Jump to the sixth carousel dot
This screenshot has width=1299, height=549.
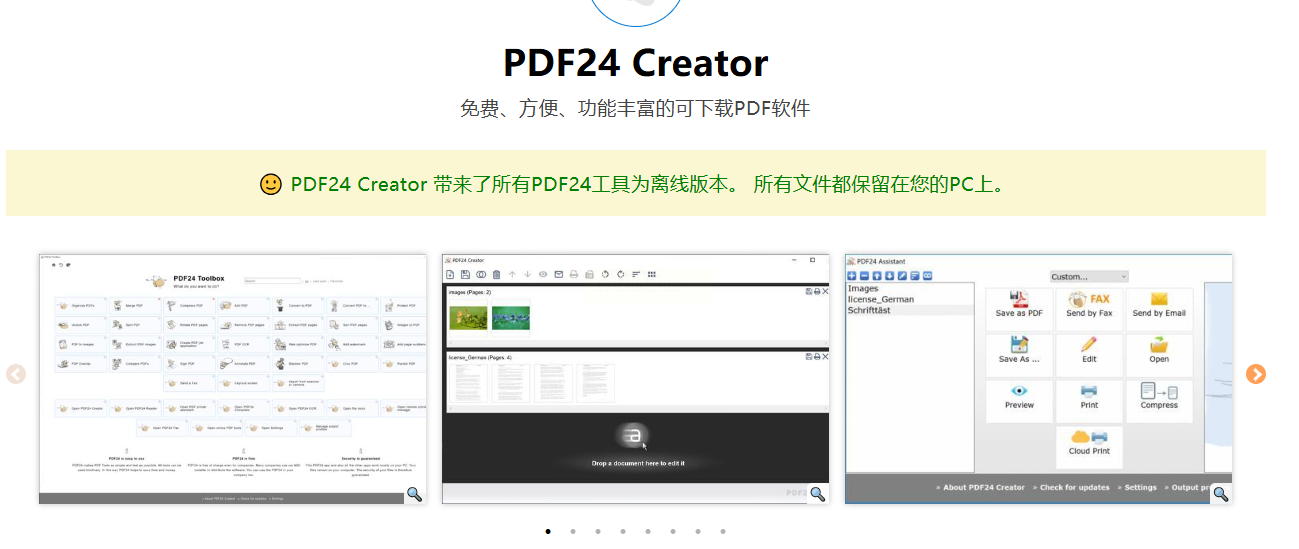[673, 532]
